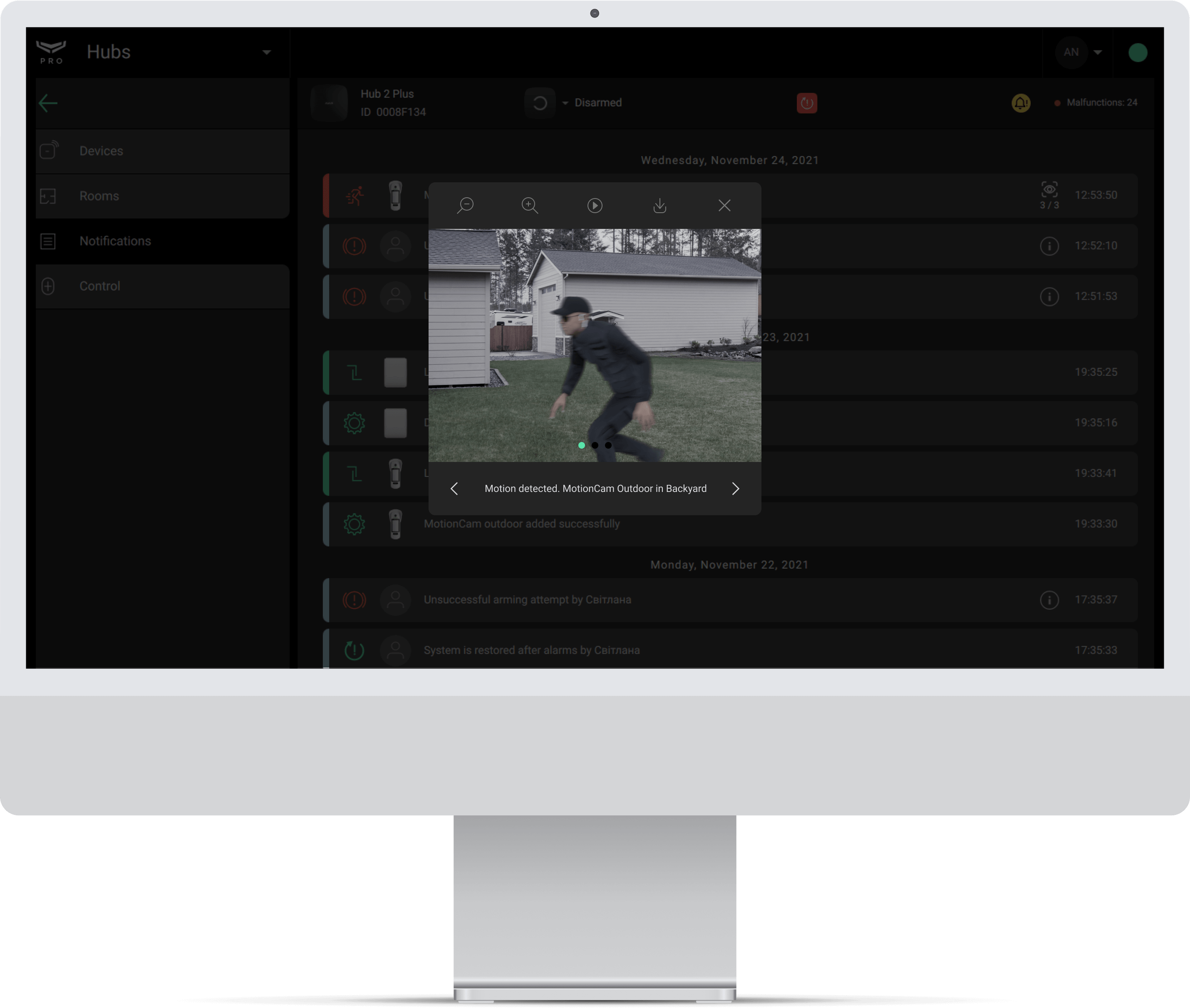Screen dimensions: 1190x1008
Task: Zoom in on the camera snapshot
Action: tap(530, 205)
